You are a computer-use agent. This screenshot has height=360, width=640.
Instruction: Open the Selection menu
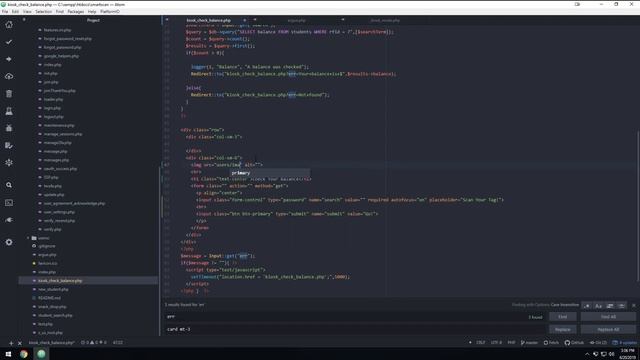coord(43,11)
